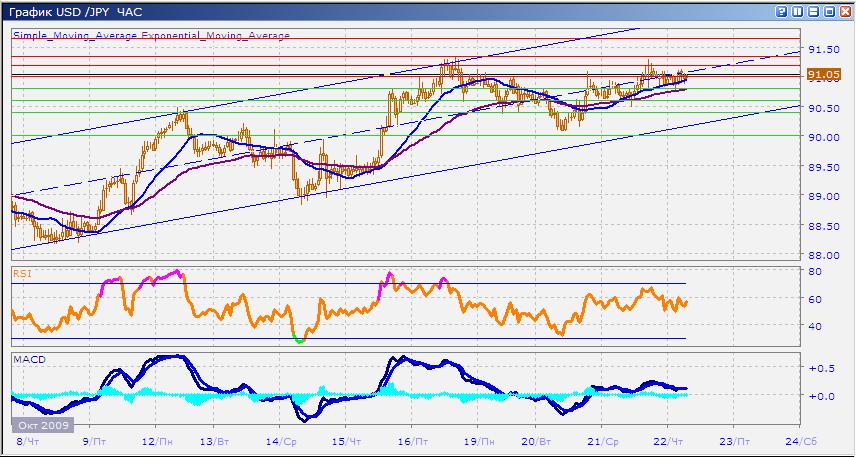This screenshot has height=457, width=856.
Task: Click the Exponential_Moving_Average legend label
Action: [x=220, y=35]
